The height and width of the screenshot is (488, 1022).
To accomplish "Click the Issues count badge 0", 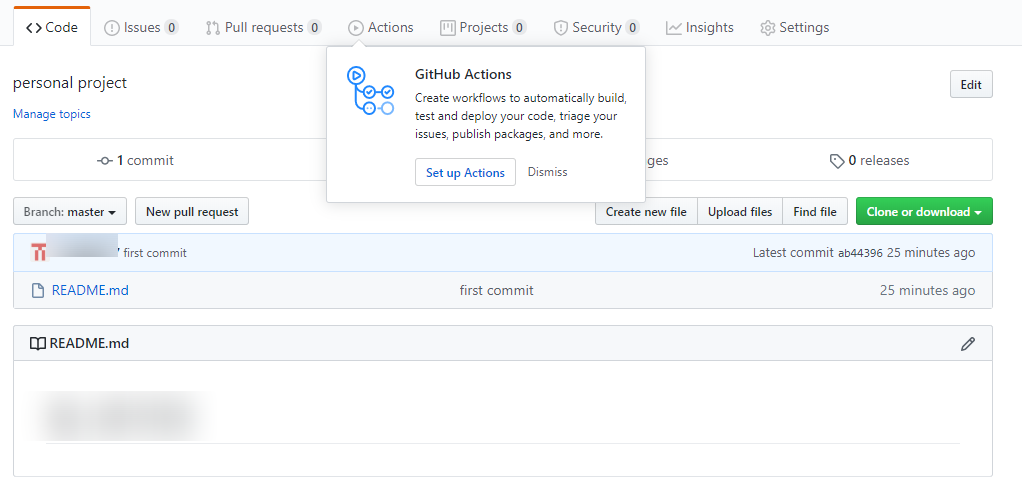I will [x=171, y=27].
